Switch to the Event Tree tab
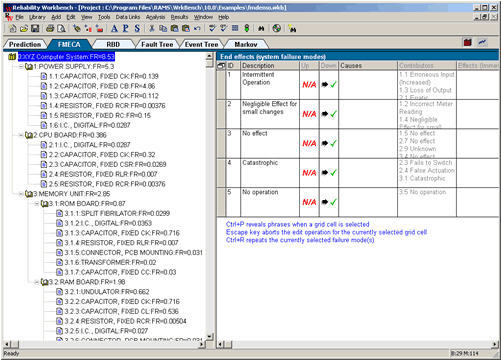This screenshot has width=501, height=361. coord(201,44)
